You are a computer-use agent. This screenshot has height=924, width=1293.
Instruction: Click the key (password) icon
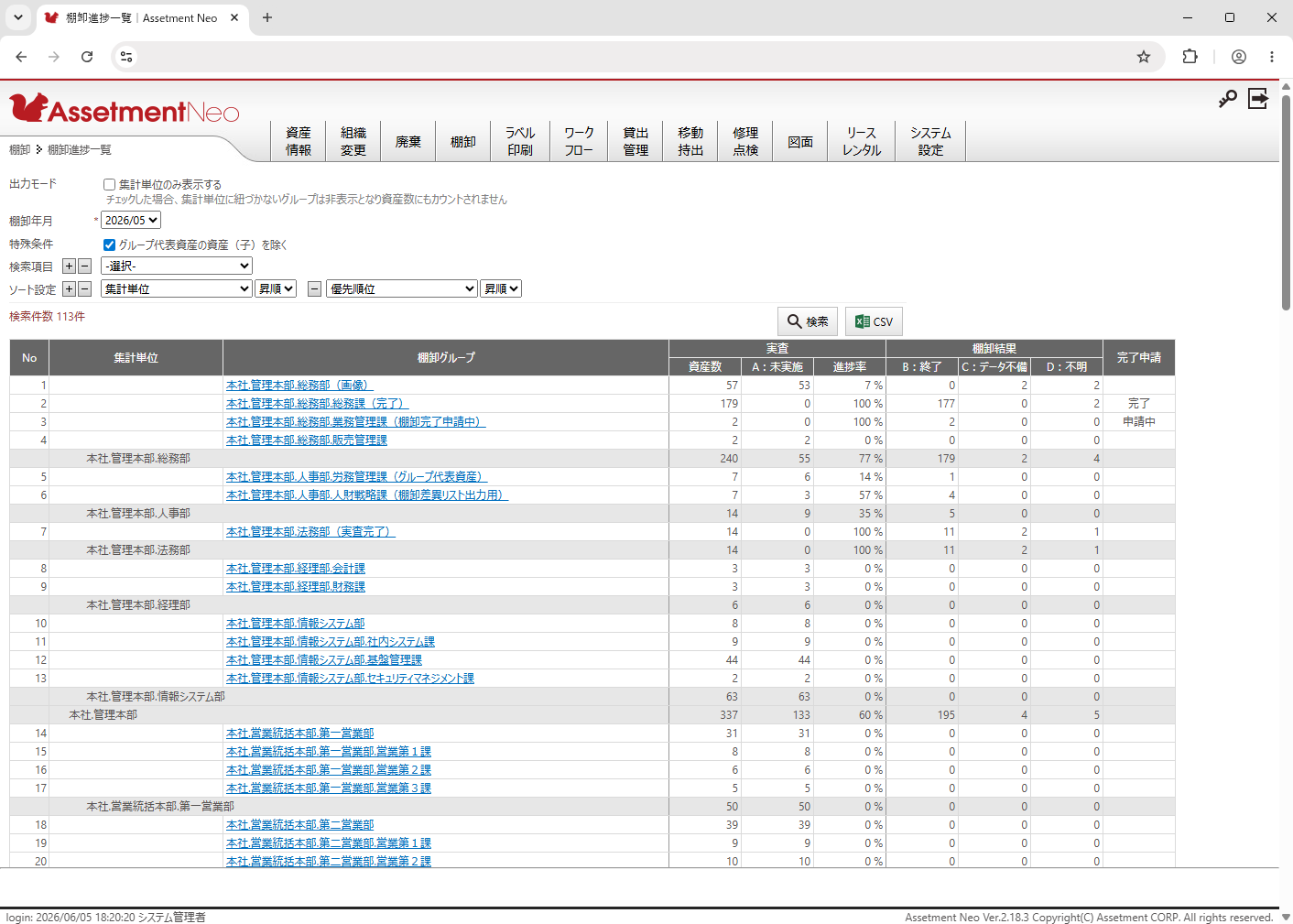tap(1228, 99)
